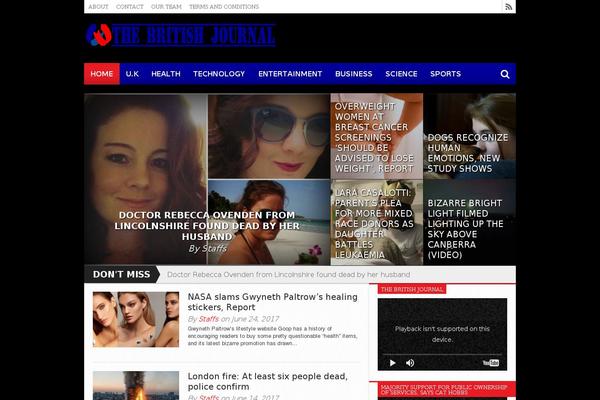Open the Business menu item
Image resolution: width=600 pixels, height=400 pixels.
[x=354, y=74]
